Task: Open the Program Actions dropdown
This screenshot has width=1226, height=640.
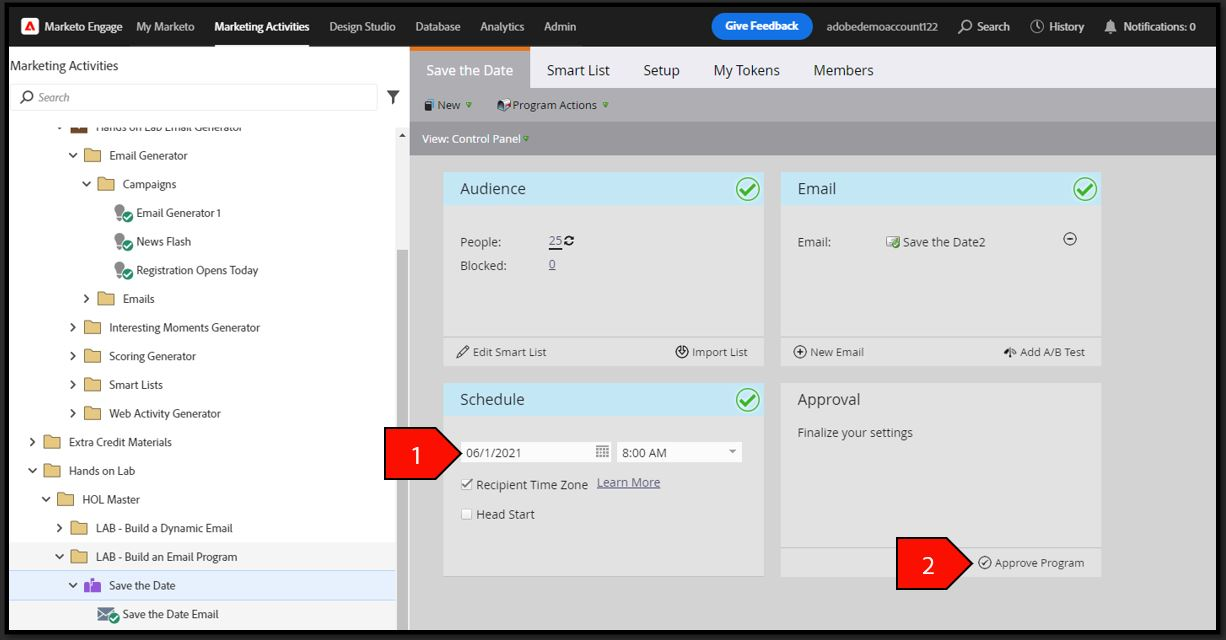Action: (552, 105)
